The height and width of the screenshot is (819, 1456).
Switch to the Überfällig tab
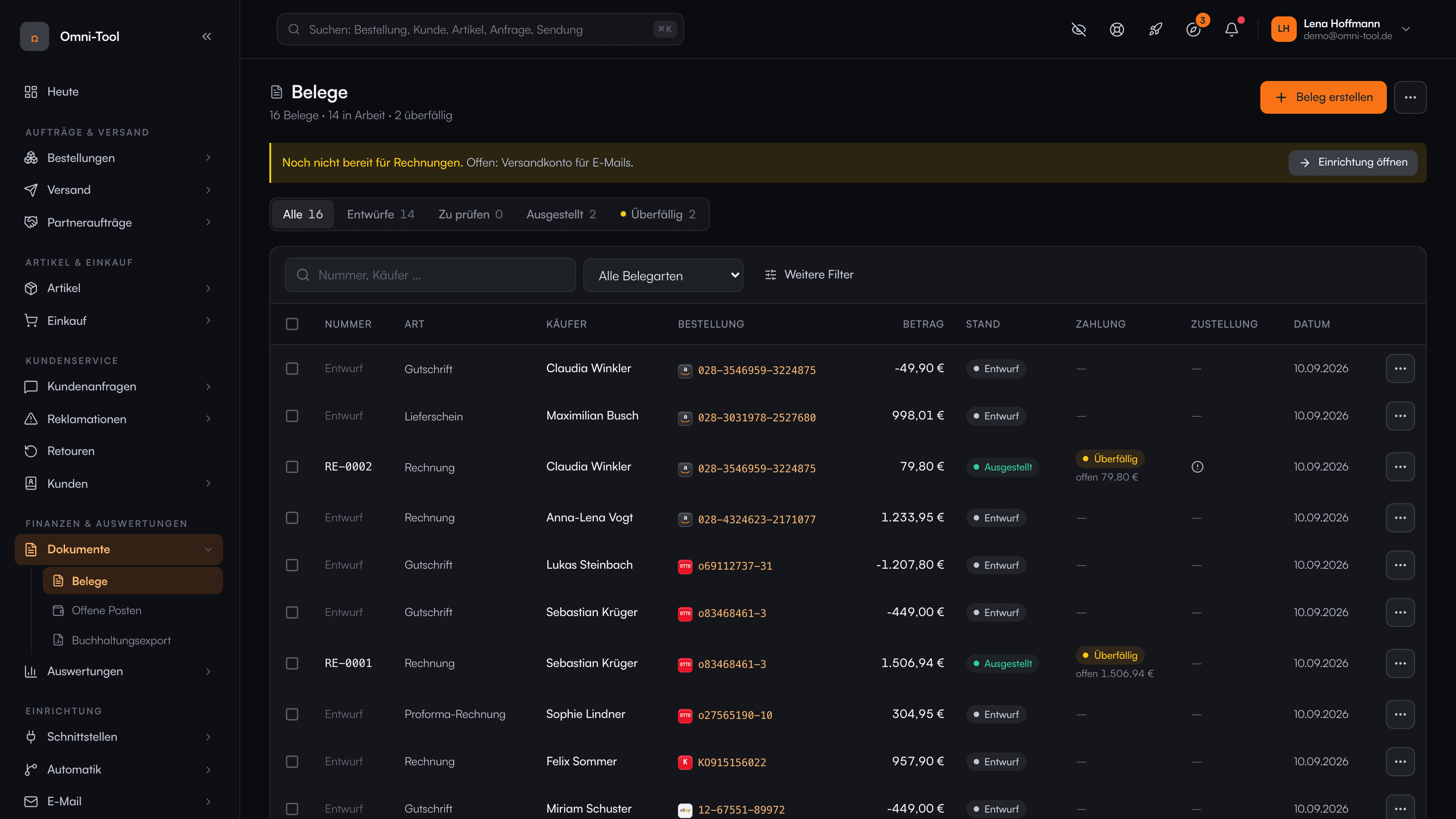(658, 214)
